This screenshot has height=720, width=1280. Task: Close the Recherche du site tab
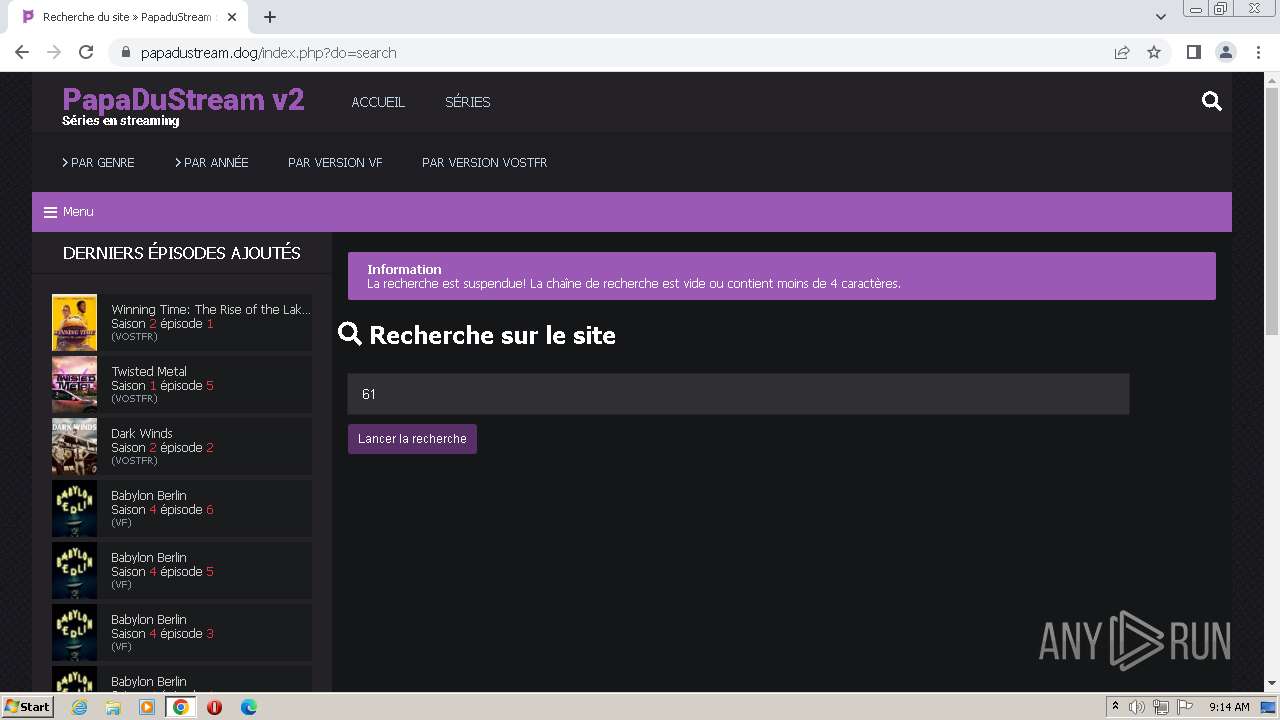(x=232, y=17)
